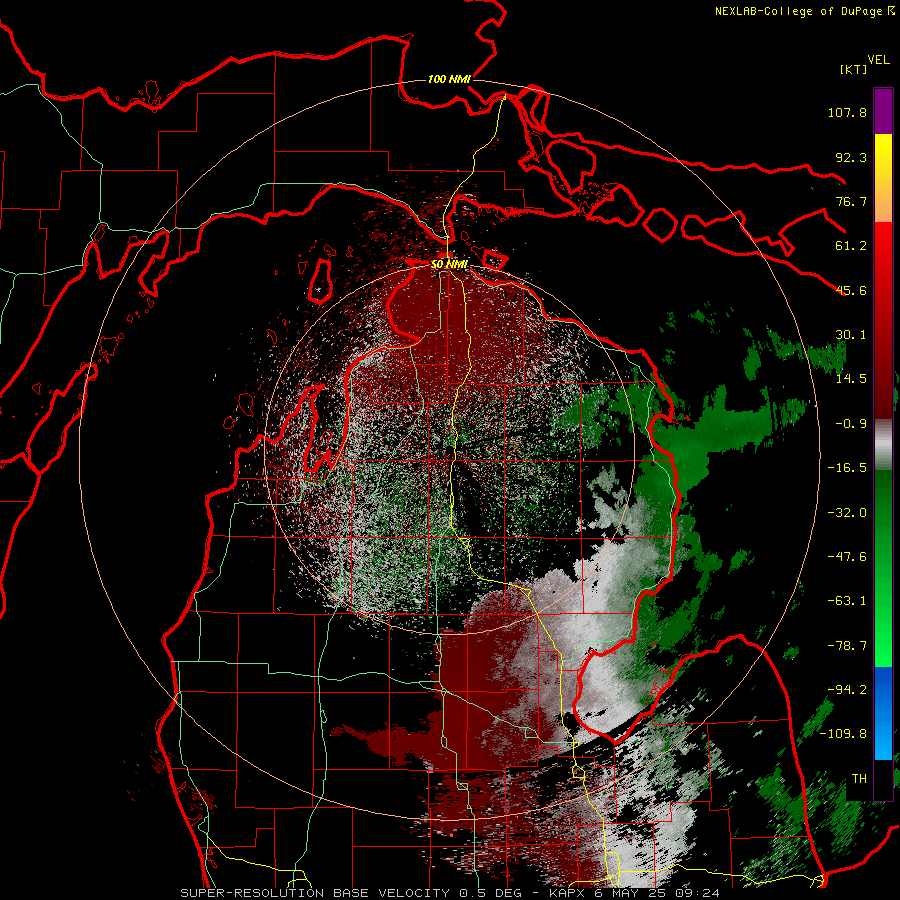Select the -0.9 legend value
The width and height of the screenshot is (900, 900).
point(851,424)
